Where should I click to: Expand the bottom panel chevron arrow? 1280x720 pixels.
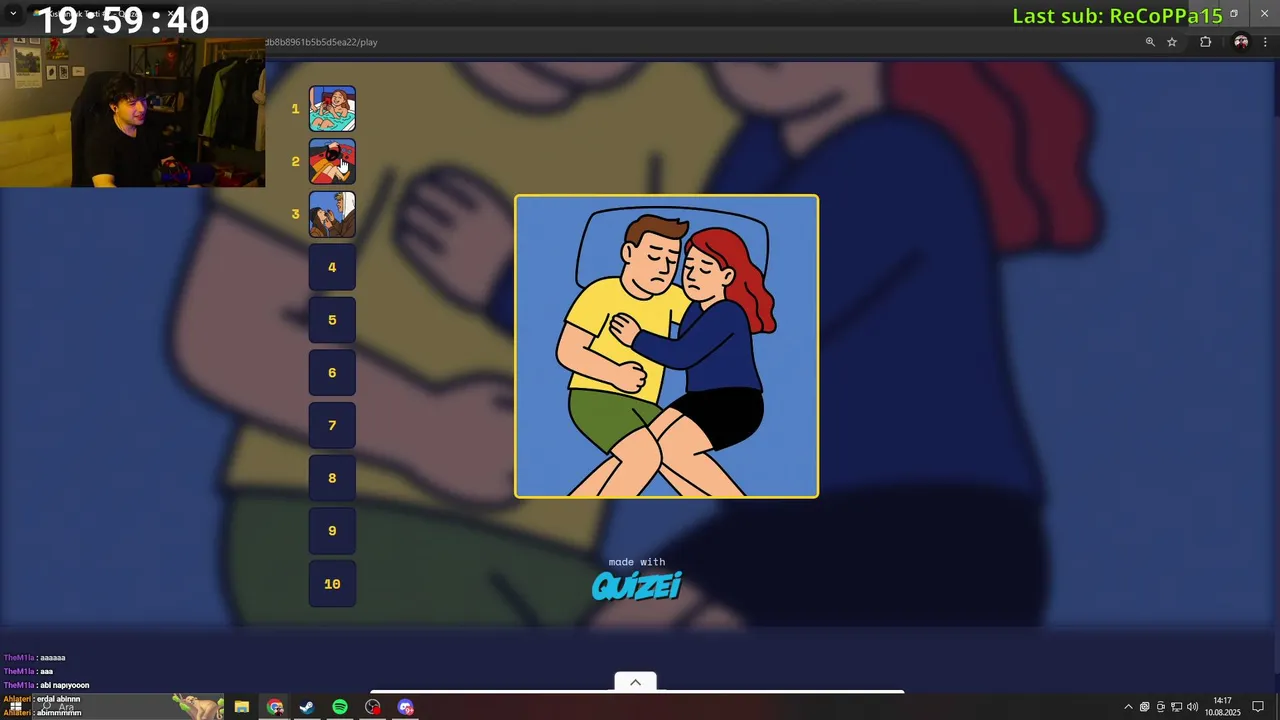click(x=635, y=682)
